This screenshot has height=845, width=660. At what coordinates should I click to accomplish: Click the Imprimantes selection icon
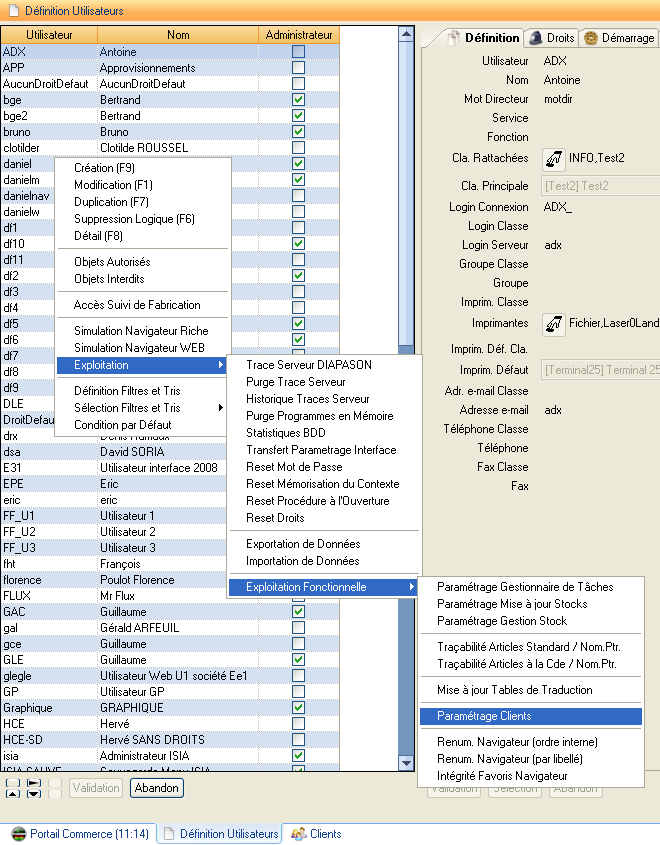click(x=553, y=324)
